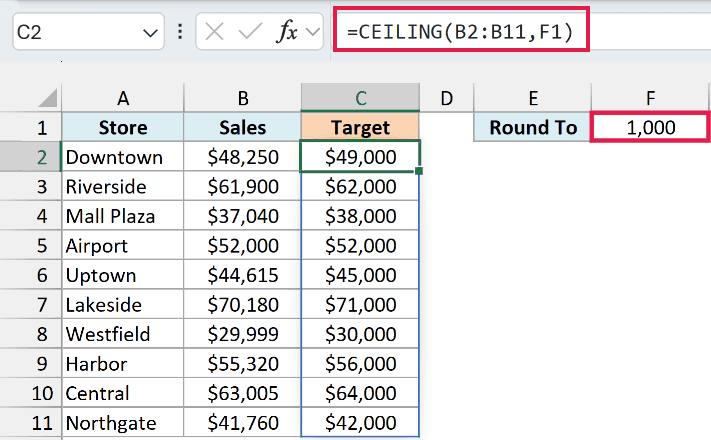This screenshot has width=711, height=440.
Task: Click the Target header cell
Action: [x=360, y=127]
